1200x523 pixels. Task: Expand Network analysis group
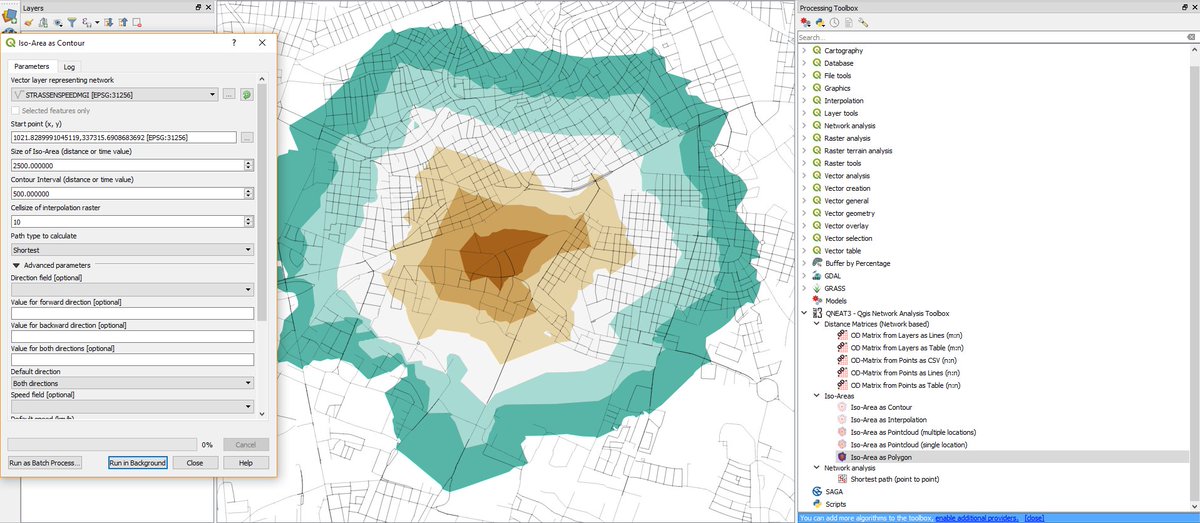click(804, 126)
